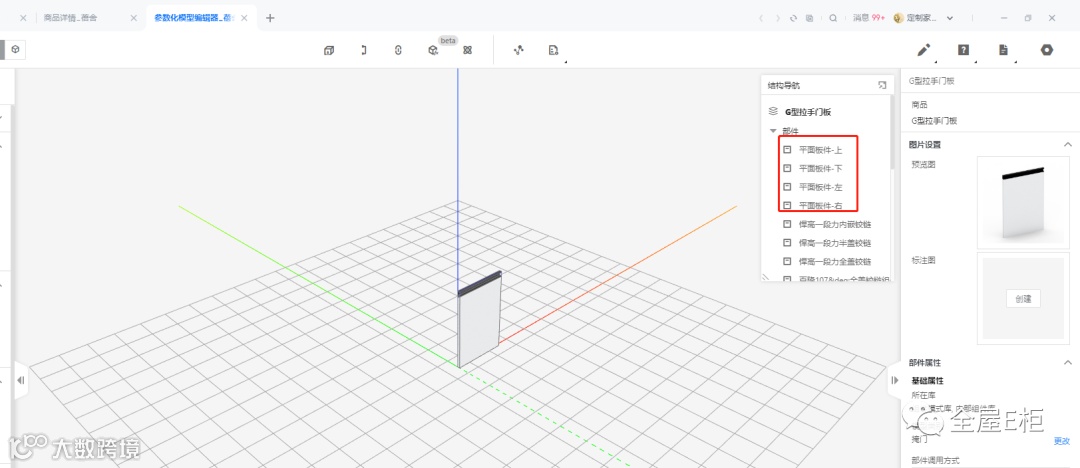1080x468 pixels.
Task: Click the icon beside 平面板件-上
Action: (787, 150)
